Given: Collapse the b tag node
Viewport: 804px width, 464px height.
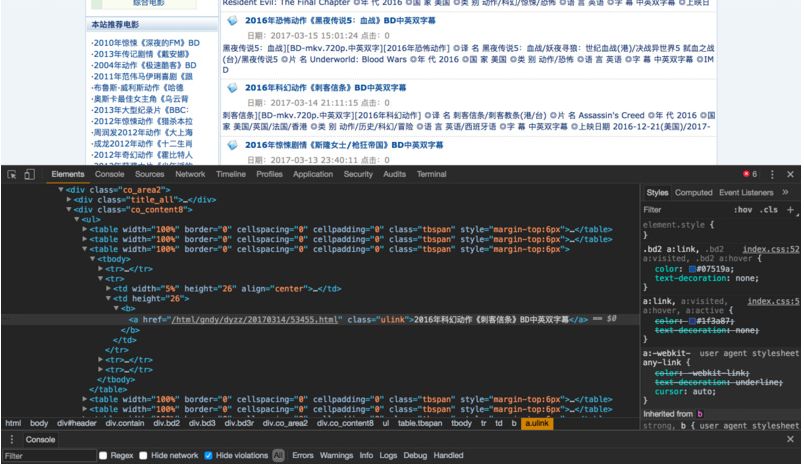Looking at the screenshot, I should click(x=117, y=308).
